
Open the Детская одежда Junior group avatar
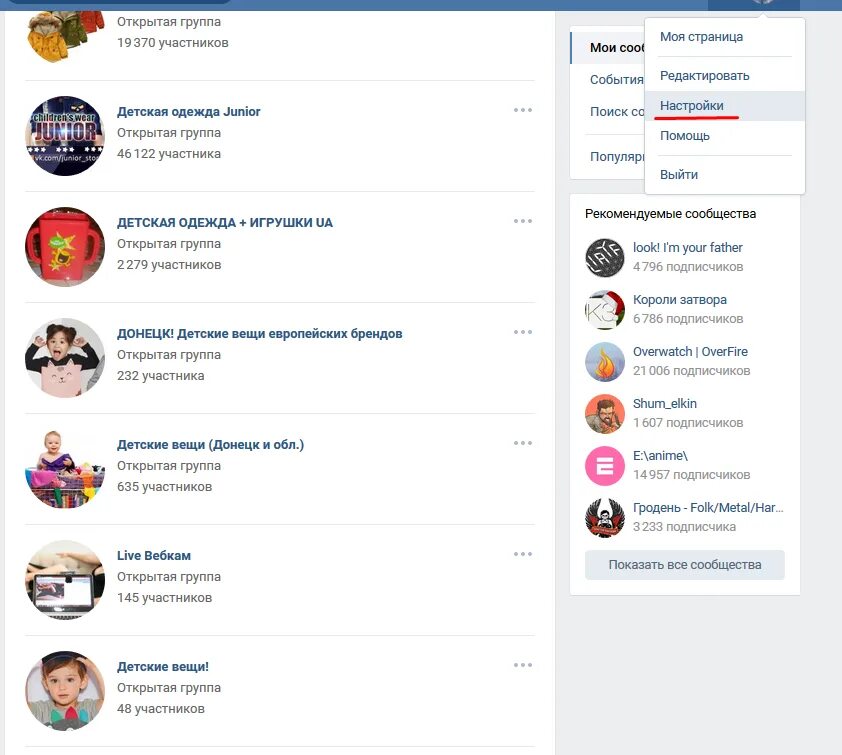click(x=65, y=136)
